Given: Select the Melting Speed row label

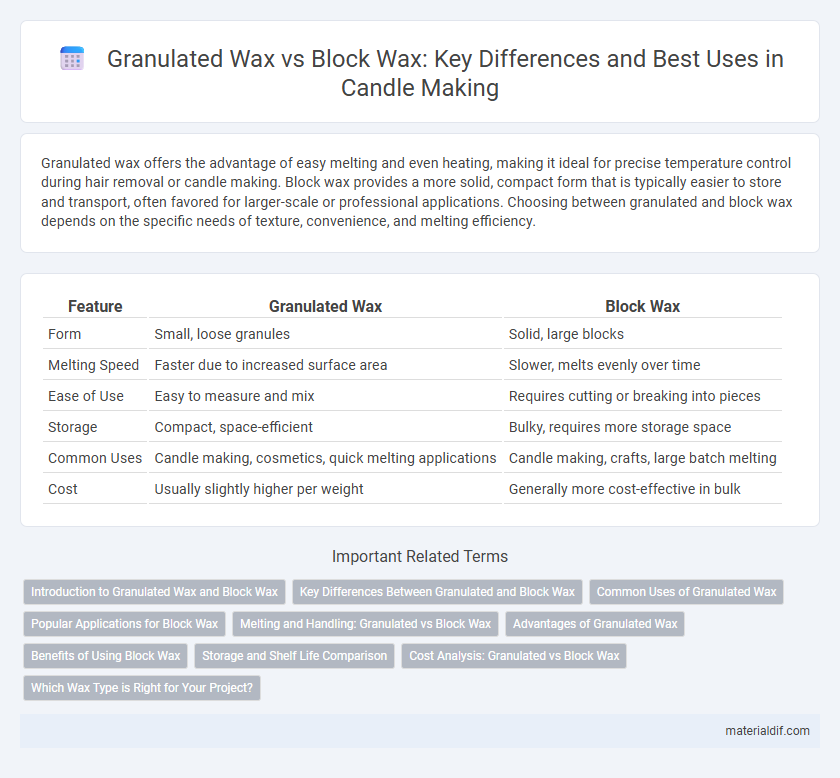Looking at the screenshot, I should [x=93, y=365].
